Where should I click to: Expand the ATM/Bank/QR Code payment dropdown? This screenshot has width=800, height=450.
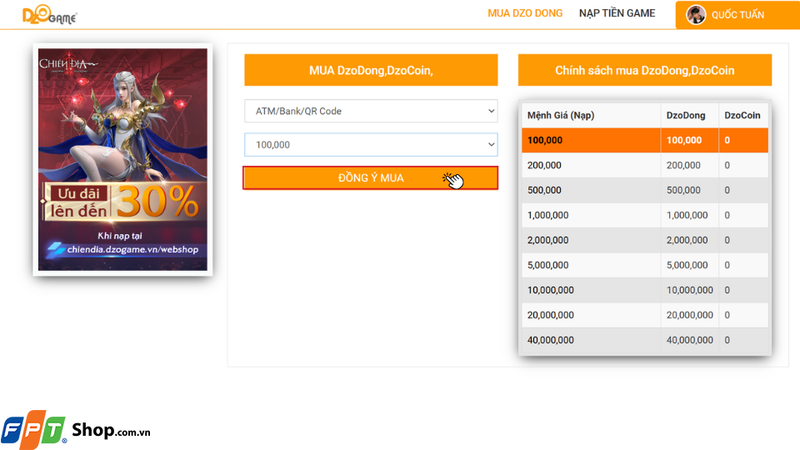point(371,111)
